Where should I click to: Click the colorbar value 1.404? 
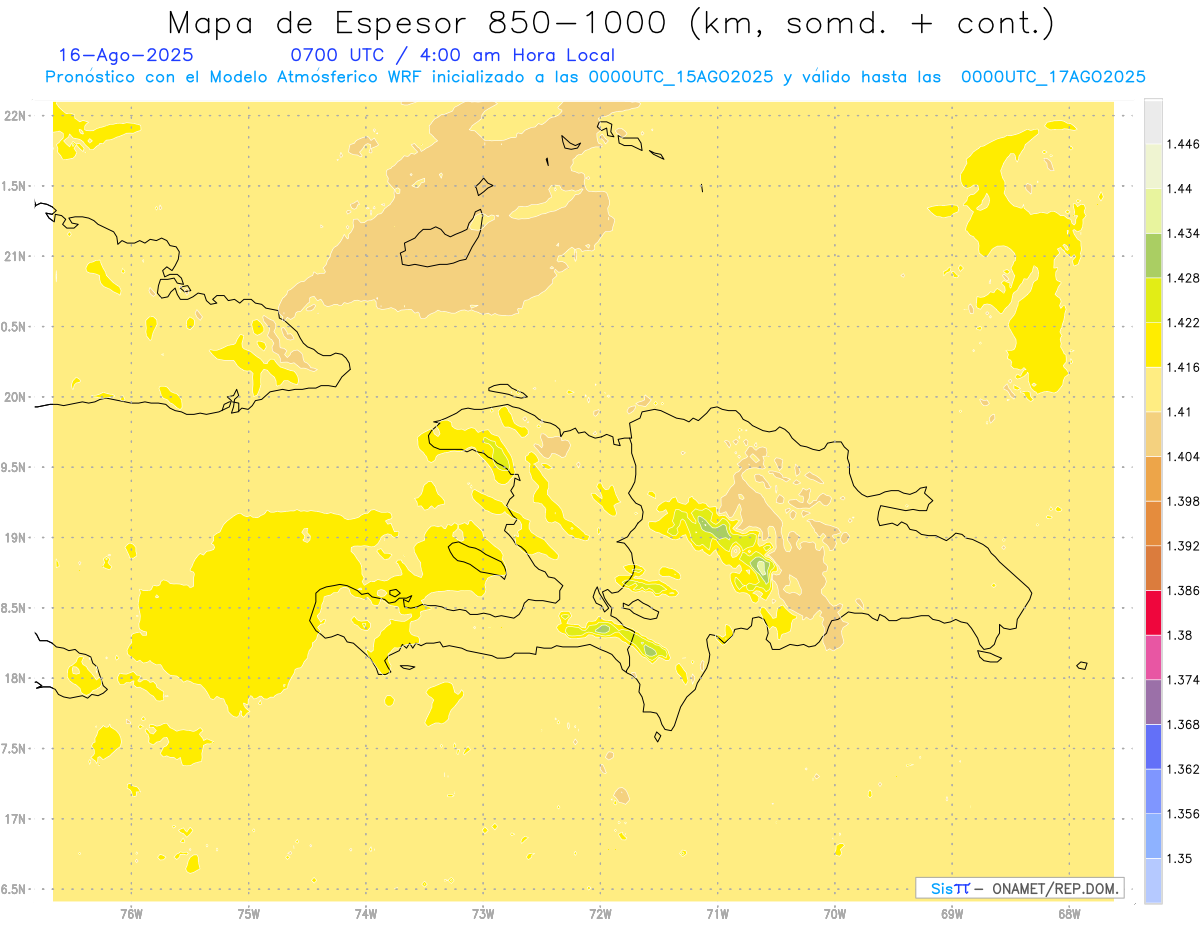click(x=1182, y=456)
